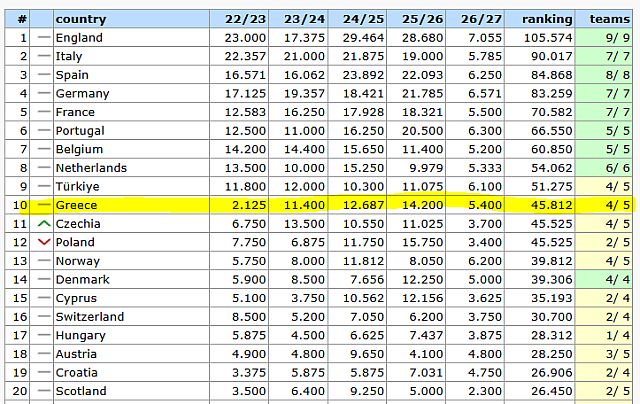Viewport: 640px width, 404px height.
Task: Click Norway's ranking total 39.812
Action: point(552,261)
